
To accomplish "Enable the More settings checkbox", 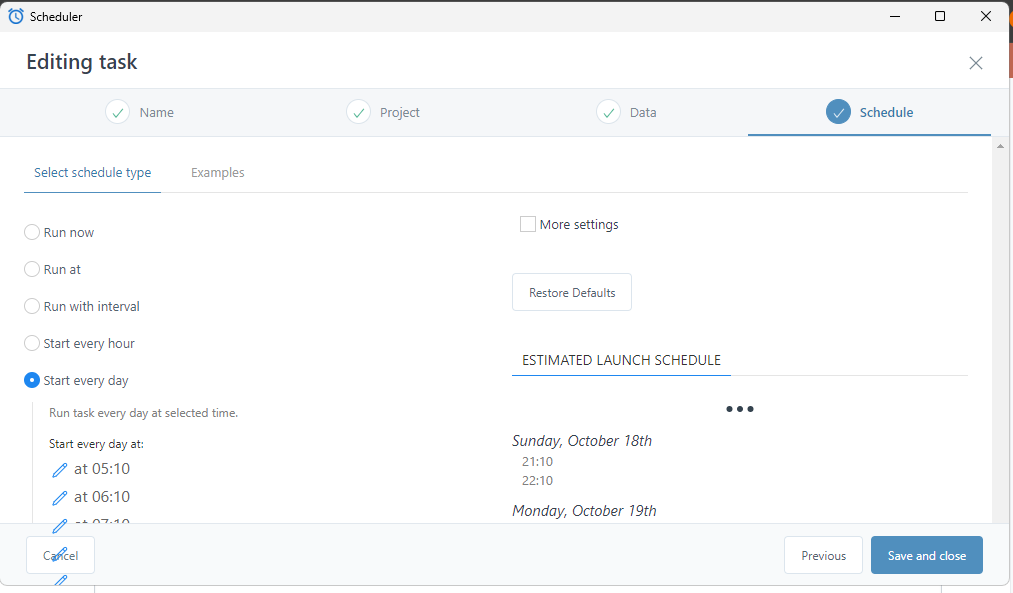I will coord(528,224).
